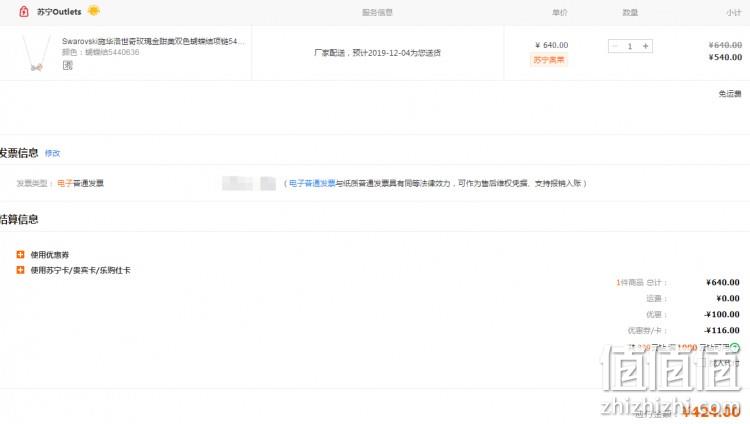
Task: Click the 颜色：蝴蝶结5440636 attribute text
Action: [100, 52]
